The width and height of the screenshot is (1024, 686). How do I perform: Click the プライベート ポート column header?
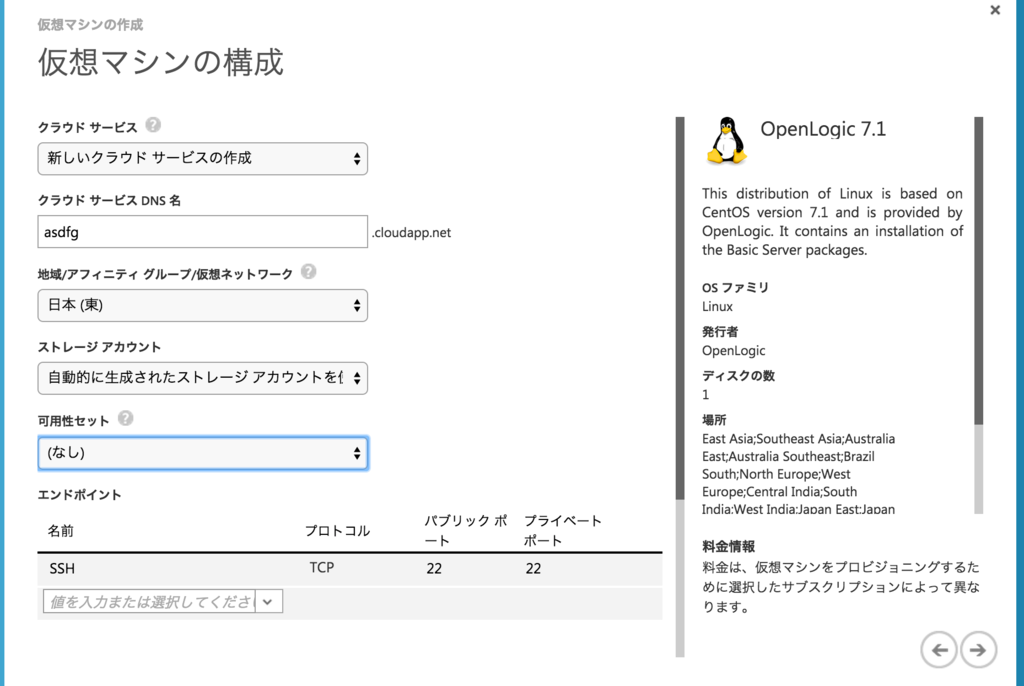[563, 531]
